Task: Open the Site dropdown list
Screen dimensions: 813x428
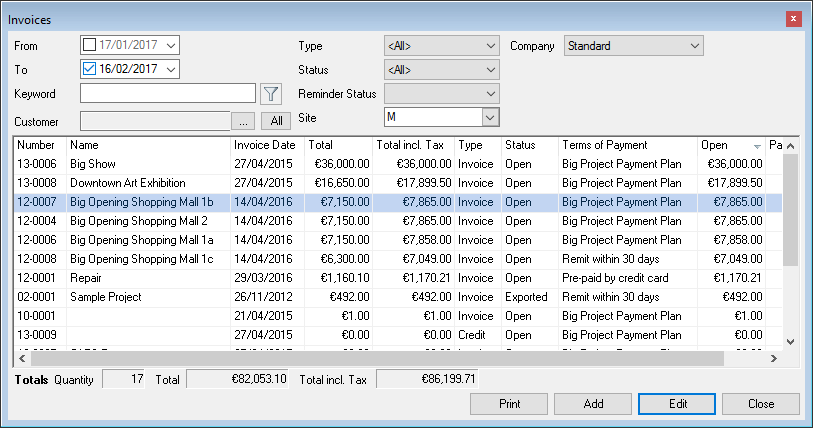Action: point(489,118)
